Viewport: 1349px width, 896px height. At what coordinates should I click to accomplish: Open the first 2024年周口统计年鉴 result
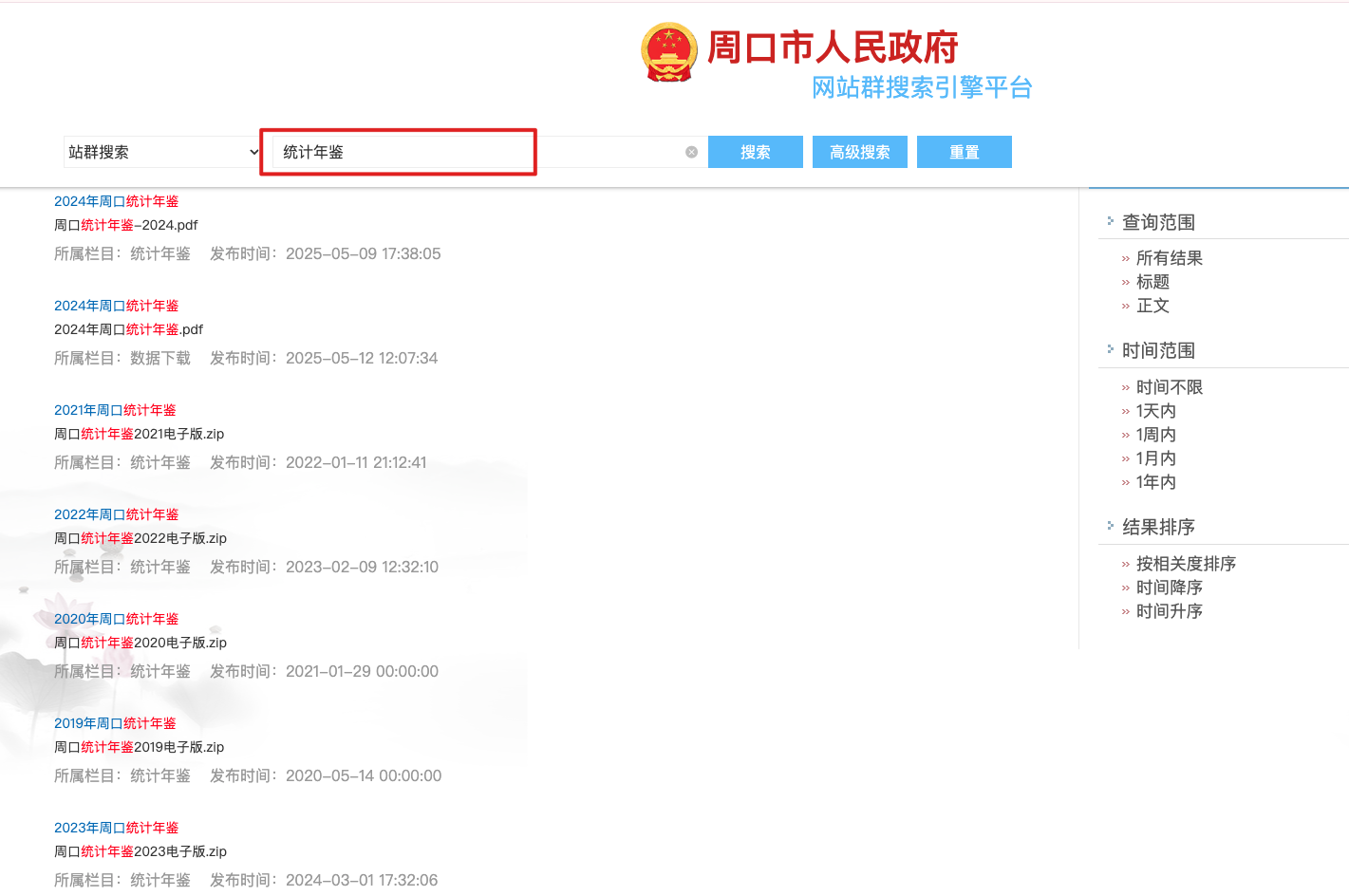tap(116, 201)
